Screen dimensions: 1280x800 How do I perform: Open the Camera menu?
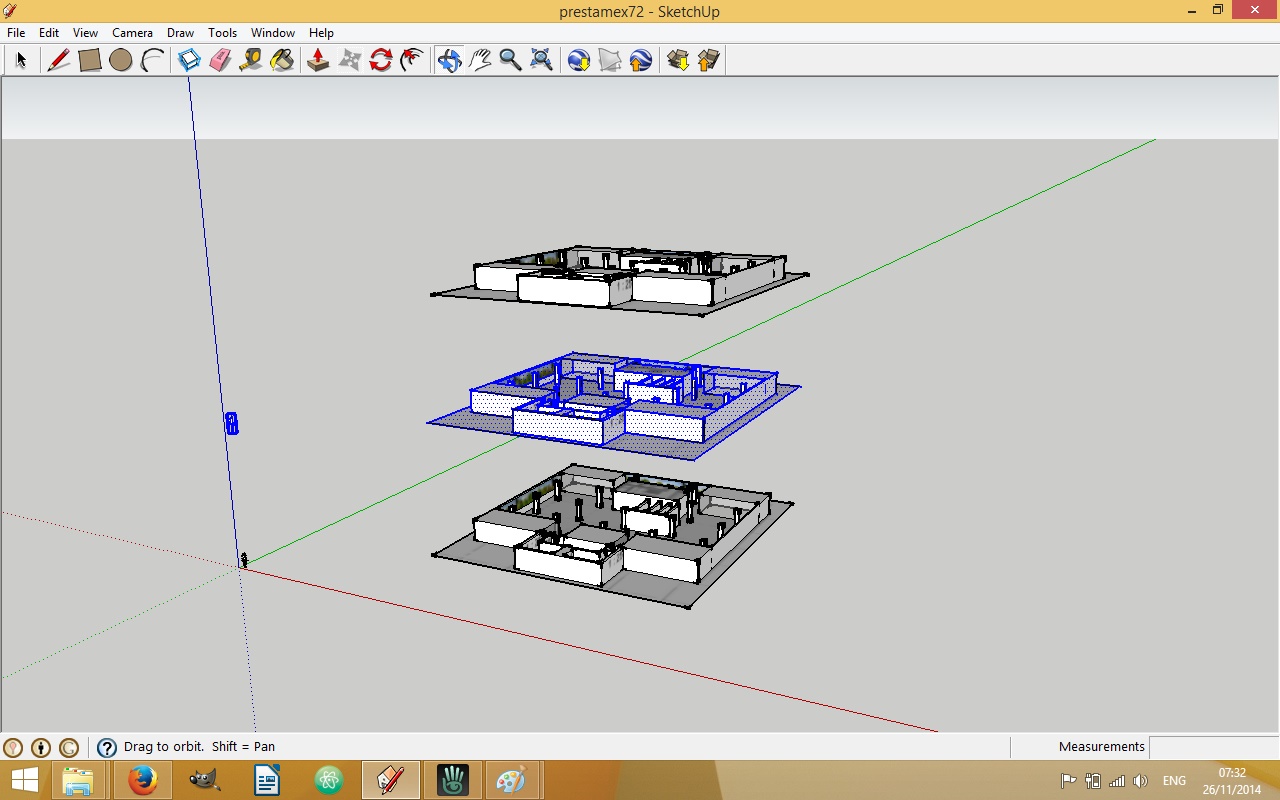132,33
